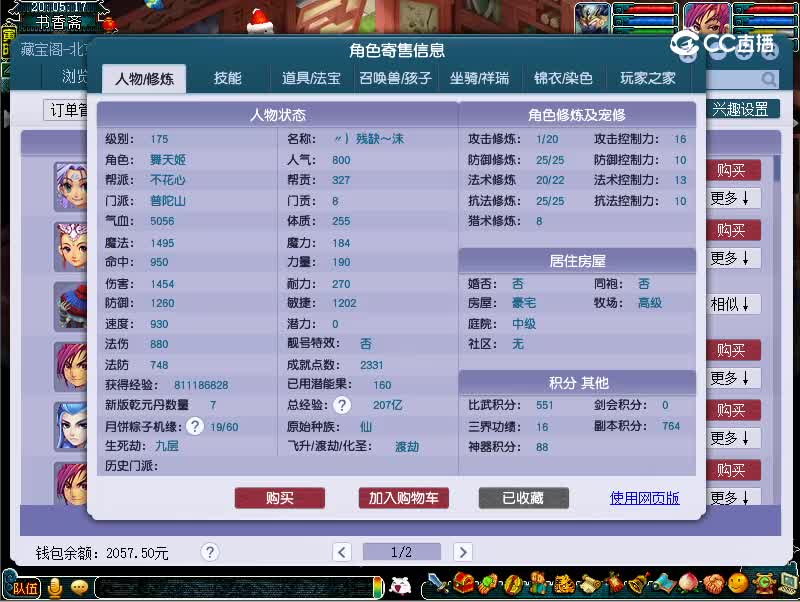800x602 pixels.
Task: Click the green gear system icon
Action: (x=763, y=584)
